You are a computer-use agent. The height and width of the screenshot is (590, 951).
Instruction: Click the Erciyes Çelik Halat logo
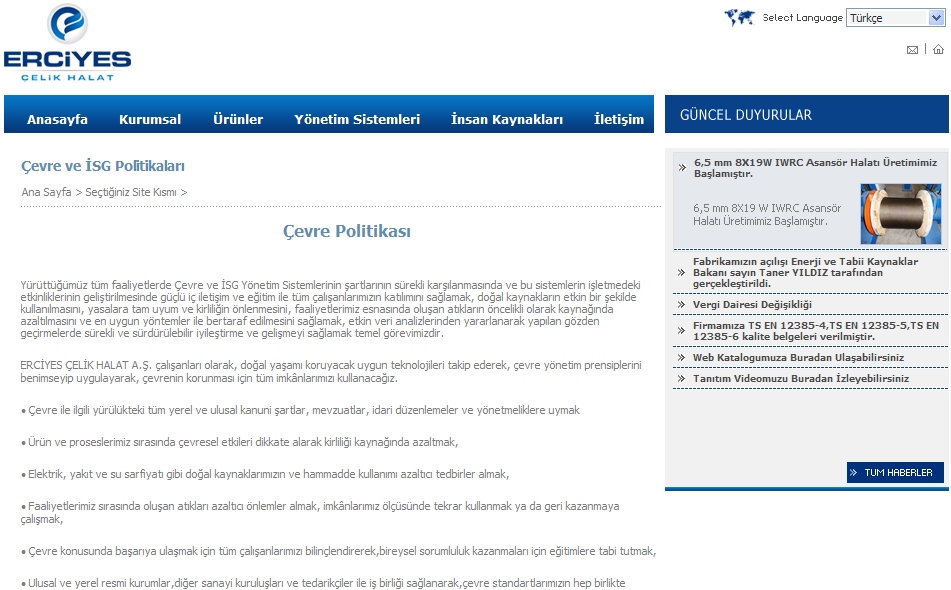pyautogui.click(x=67, y=42)
